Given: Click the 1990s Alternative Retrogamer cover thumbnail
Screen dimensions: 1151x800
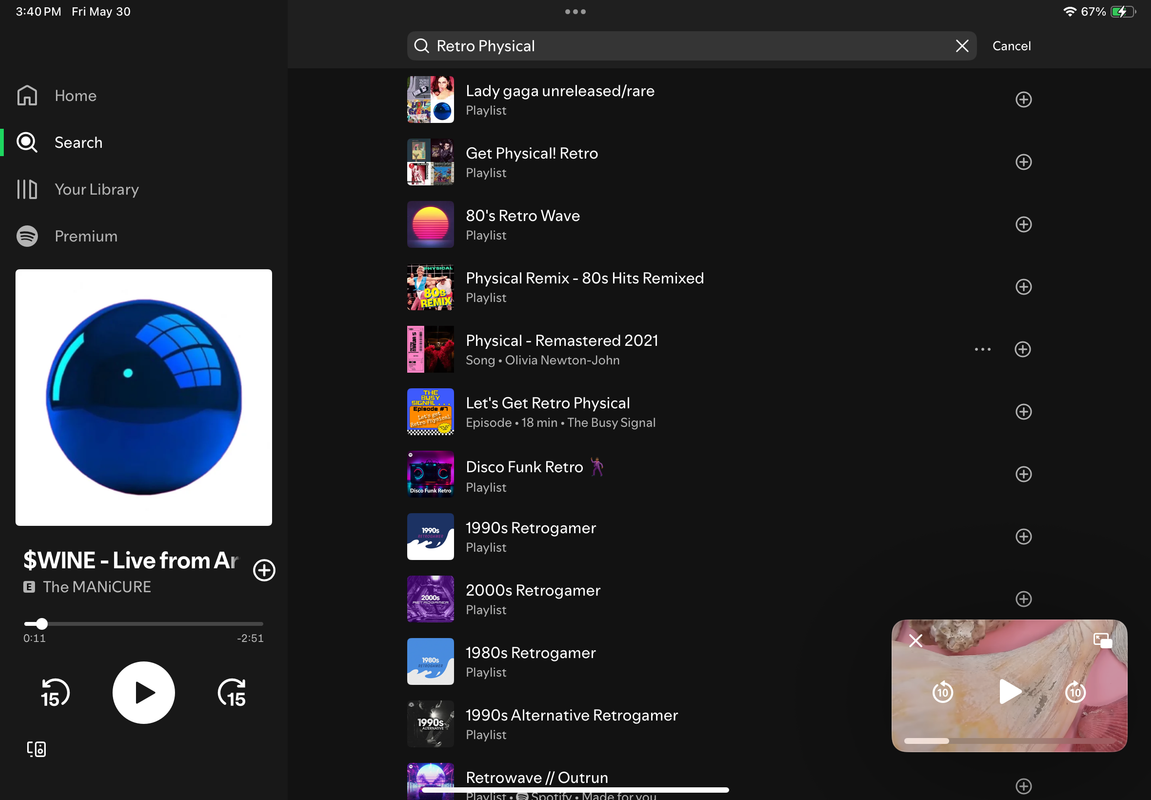Looking at the screenshot, I should point(430,724).
